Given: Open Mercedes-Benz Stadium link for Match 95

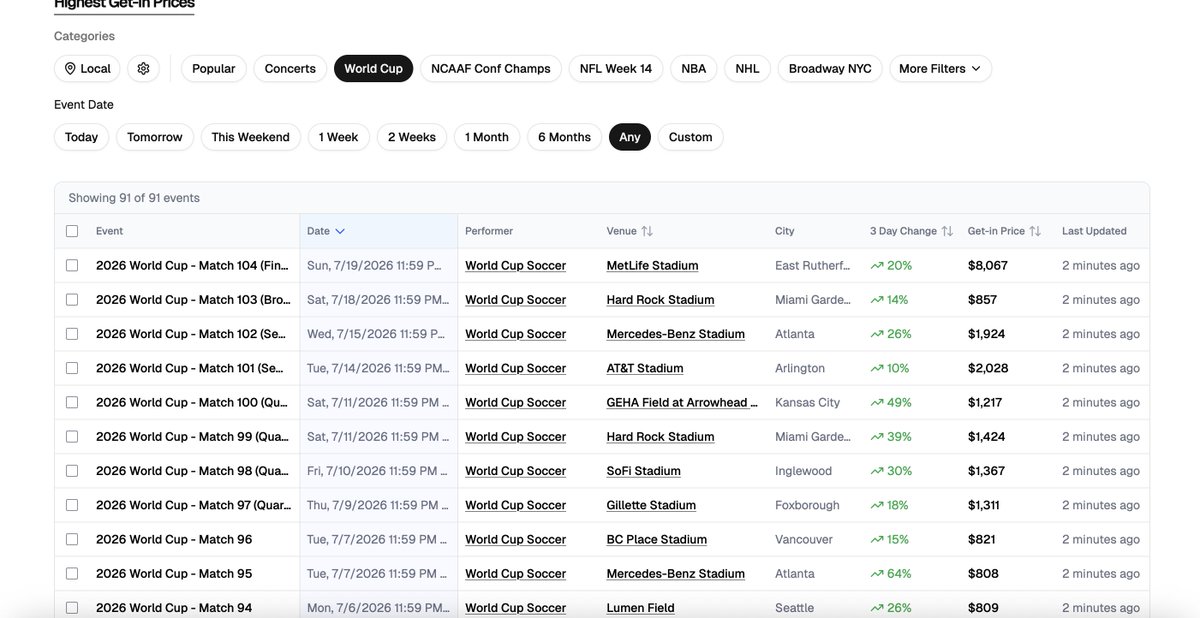Looking at the screenshot, I should (676, 574).
